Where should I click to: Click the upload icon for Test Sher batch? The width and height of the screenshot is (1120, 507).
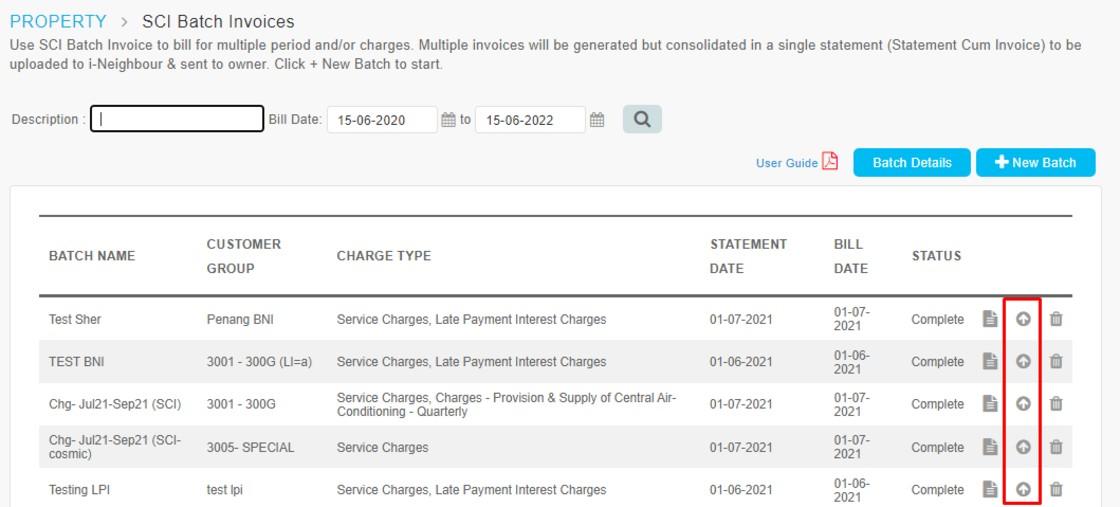pyautogui.click(x=1023, y=319)
